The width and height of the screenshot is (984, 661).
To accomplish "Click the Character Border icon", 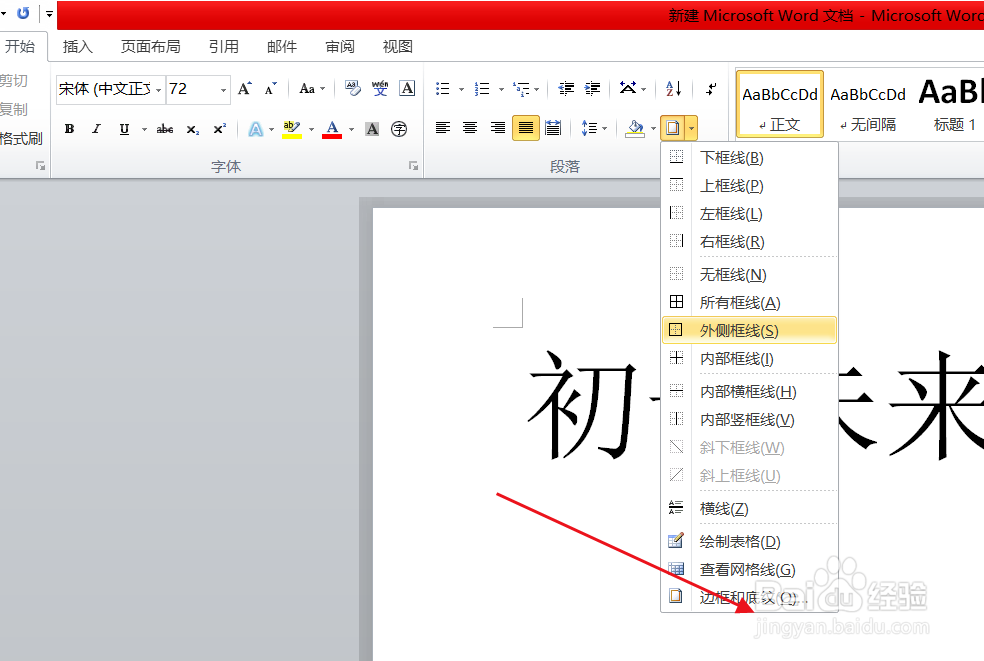I will pyautogui.click(x=406, y=89).
